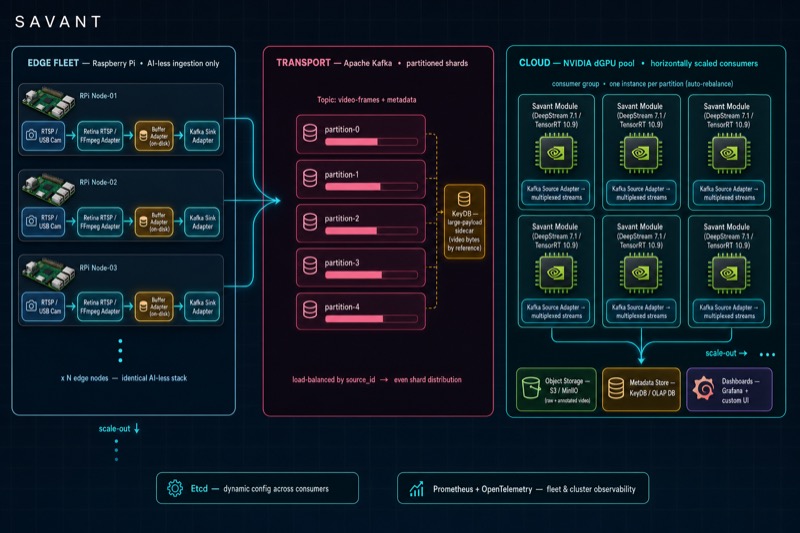The width and height of the screenshot is (800, 533).
Task: Click 'horizontally scaled consumers' text
Action: (704, 63)
